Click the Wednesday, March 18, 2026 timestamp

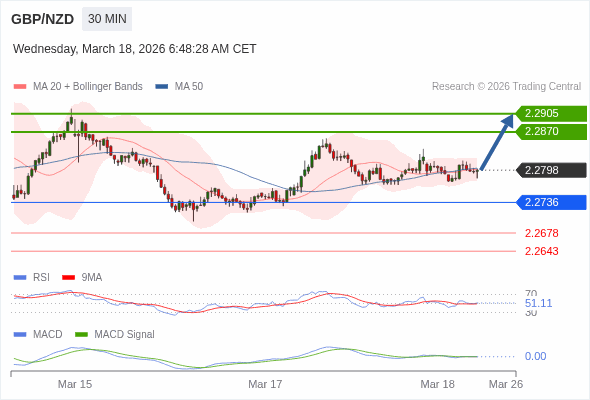point(135,49)
